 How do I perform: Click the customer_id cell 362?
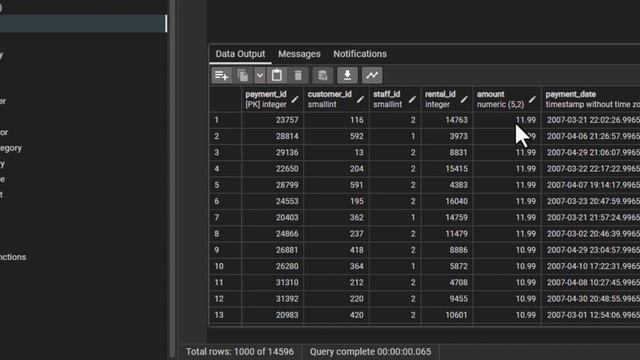[336, 218]
